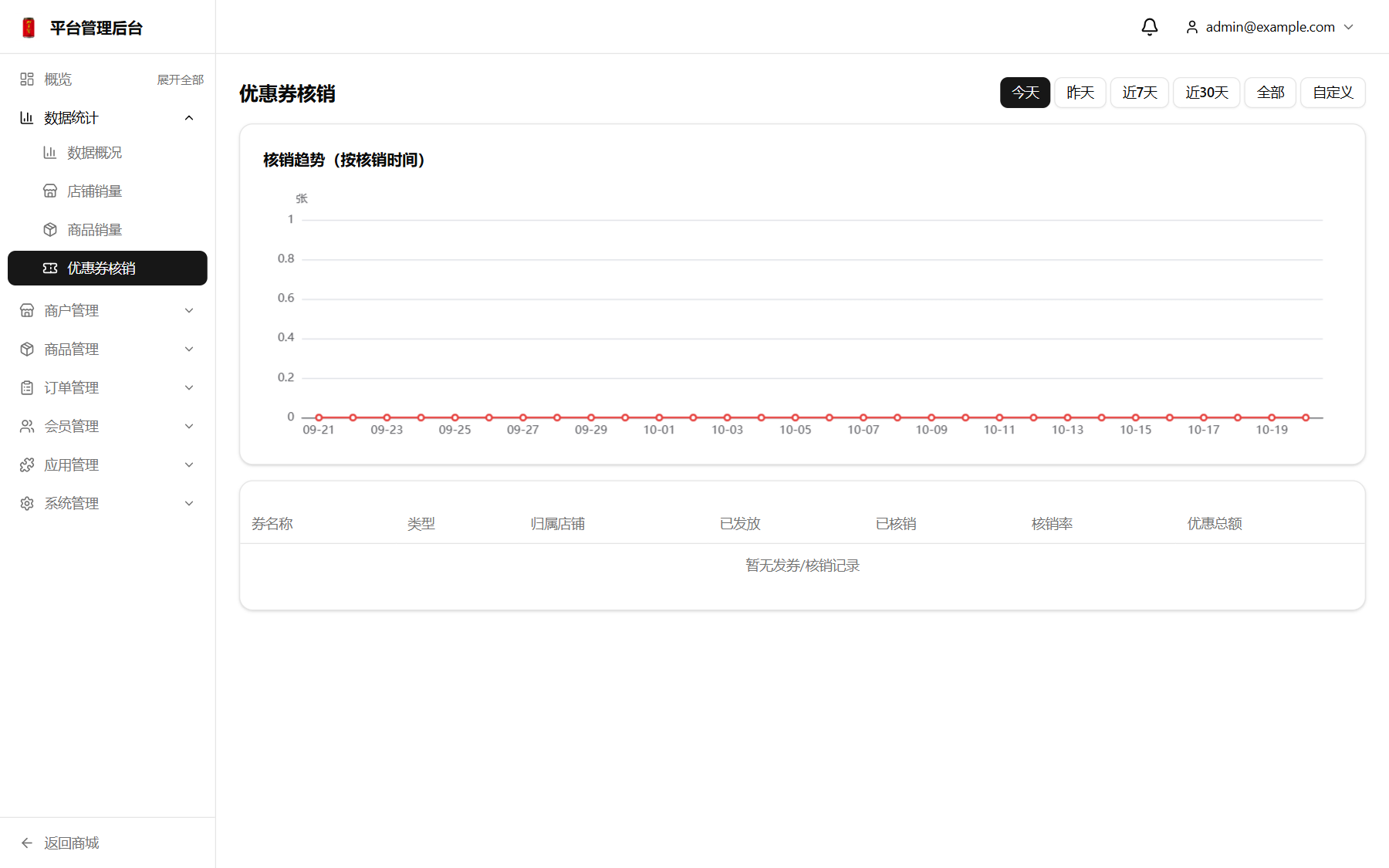Click the 数据概况 chart icon
The height and width of the screenshot is (868, 1389).
(x=50, y=152)
